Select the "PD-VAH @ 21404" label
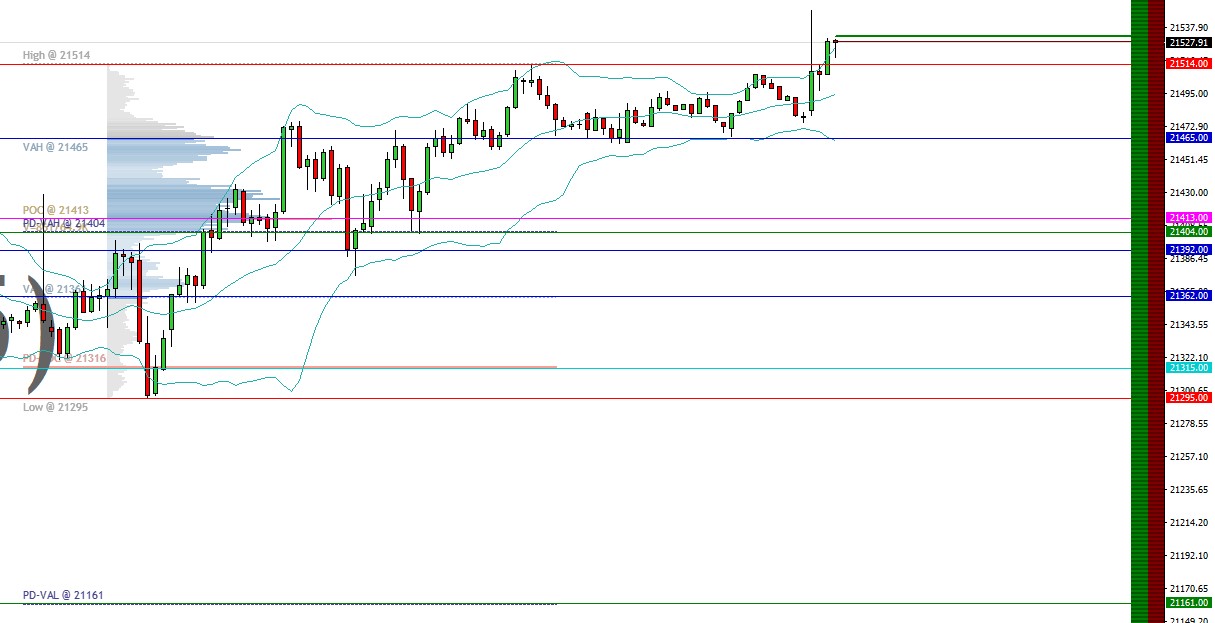Screen dimensions: 1215x623 click(x=63, y=222)
